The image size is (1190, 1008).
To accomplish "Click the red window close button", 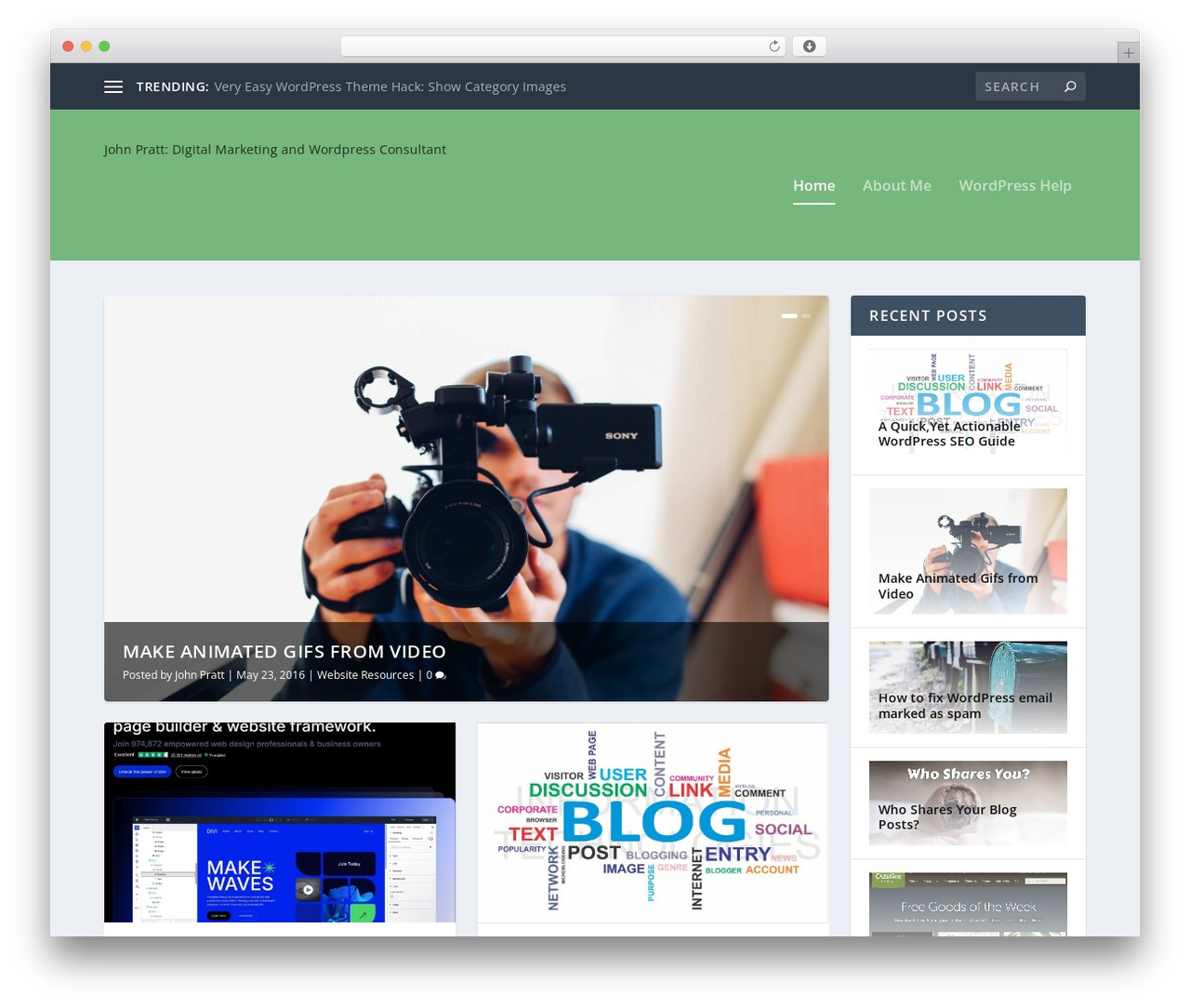I will (x=68, y=46).
